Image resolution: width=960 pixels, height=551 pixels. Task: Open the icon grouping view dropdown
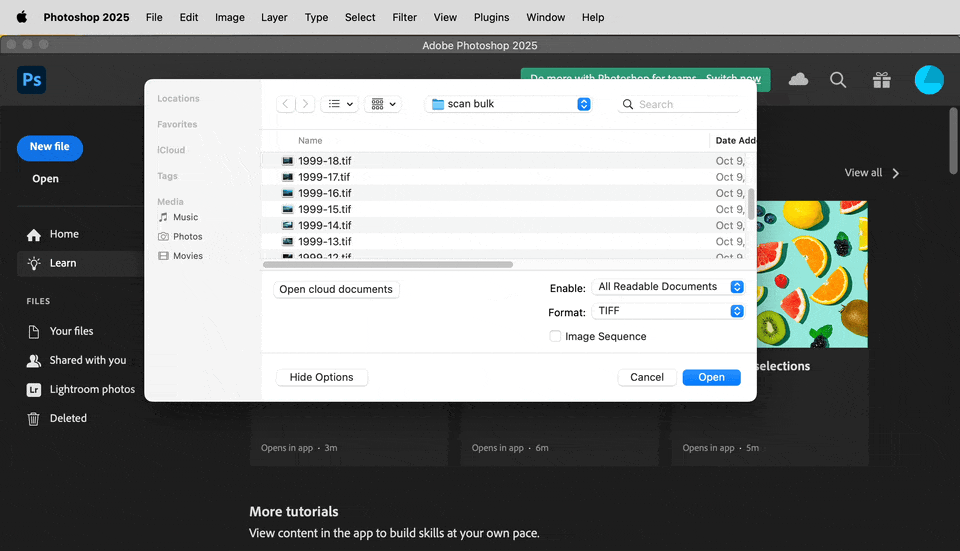(x=383, y=104)
